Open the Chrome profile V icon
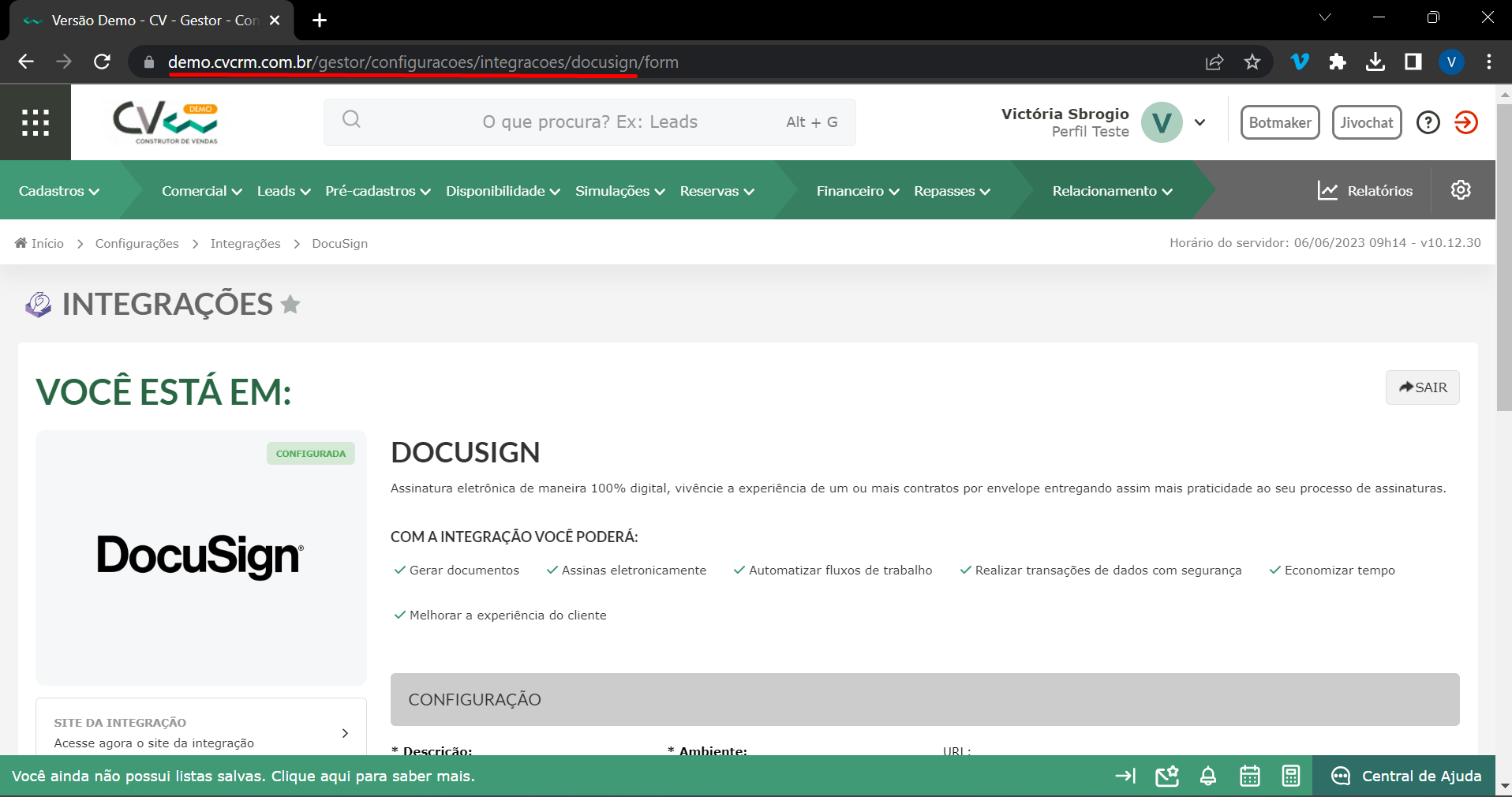Viewport: 1512px width, 797px height. point(1451,62)
